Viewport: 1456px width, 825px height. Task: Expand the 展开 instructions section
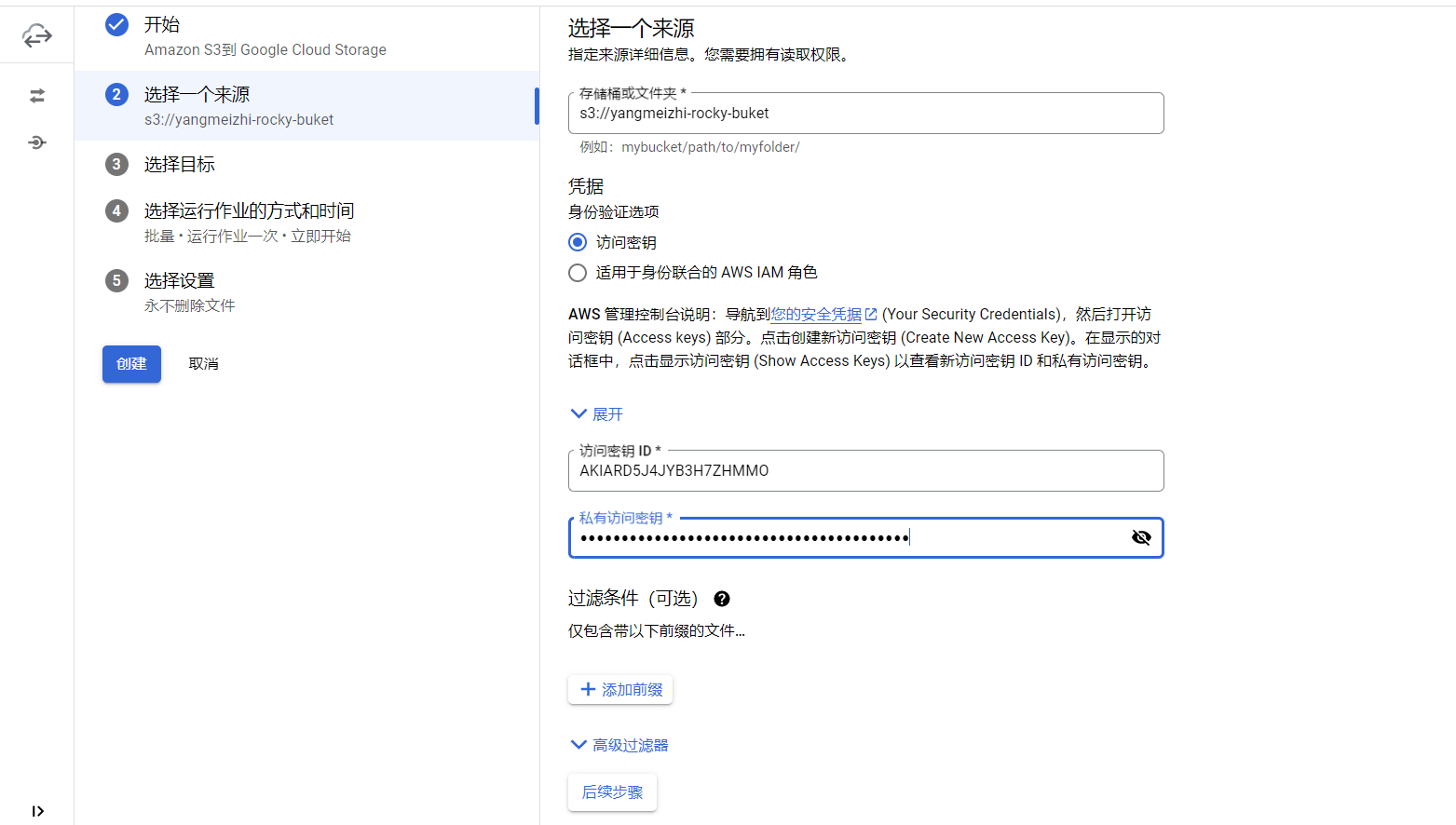596,413
